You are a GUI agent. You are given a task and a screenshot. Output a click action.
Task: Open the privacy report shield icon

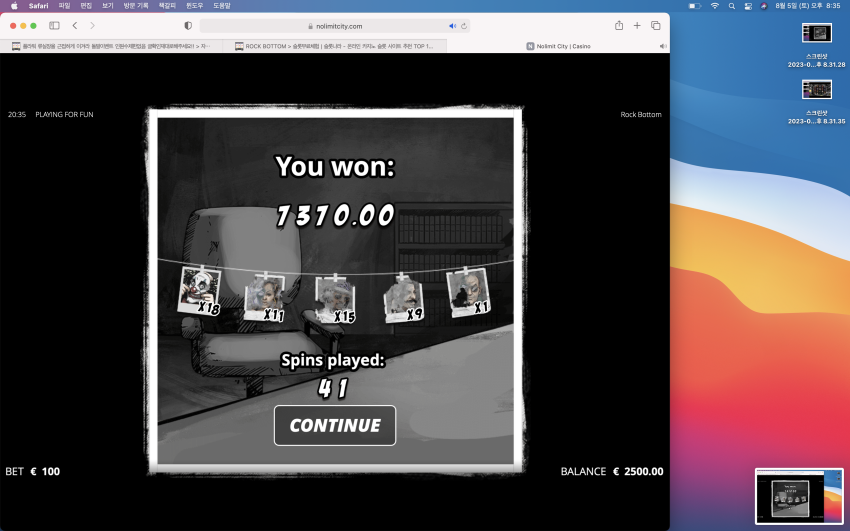(x=188, y=25)
